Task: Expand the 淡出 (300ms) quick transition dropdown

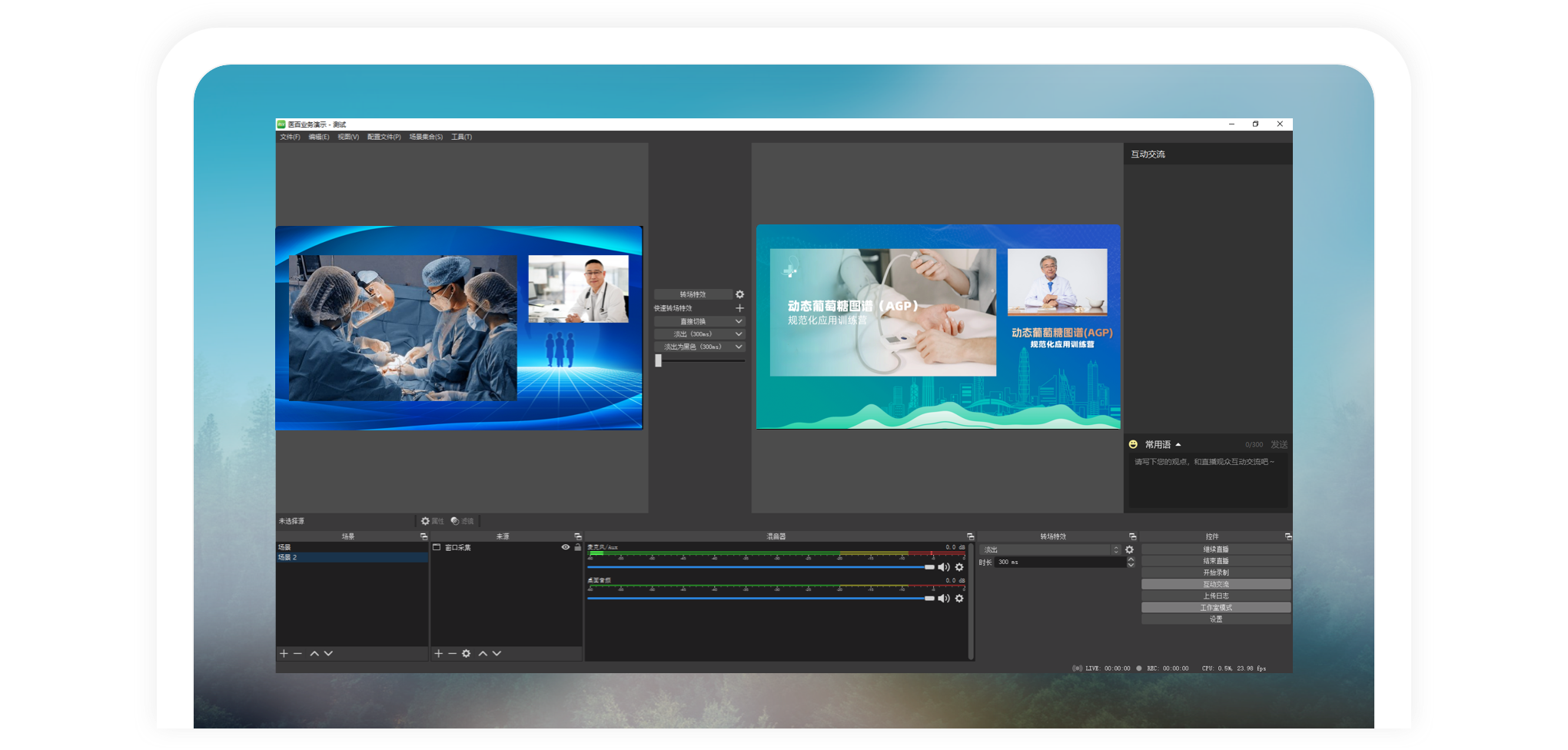Action: tap(699, 334)
